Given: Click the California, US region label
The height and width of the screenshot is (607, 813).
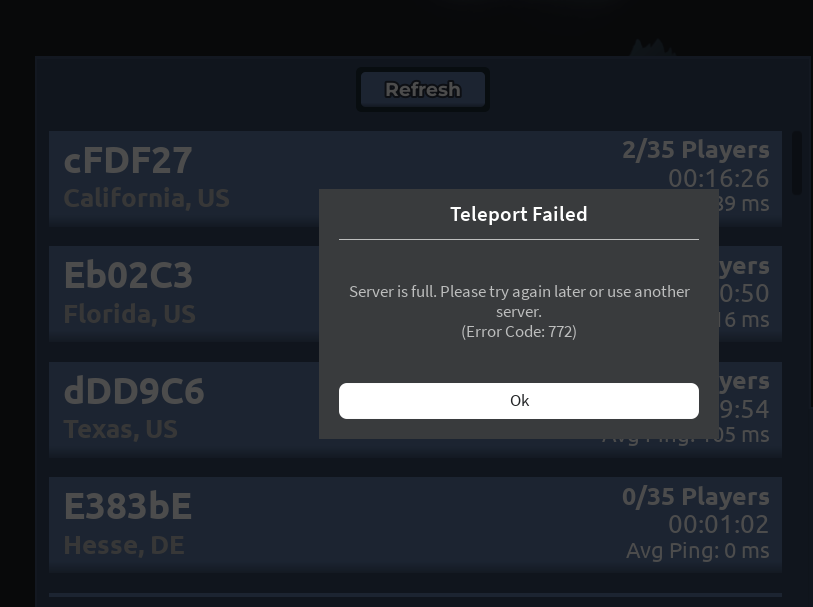Looking at the screenshot, I should [x=146, y=198].
